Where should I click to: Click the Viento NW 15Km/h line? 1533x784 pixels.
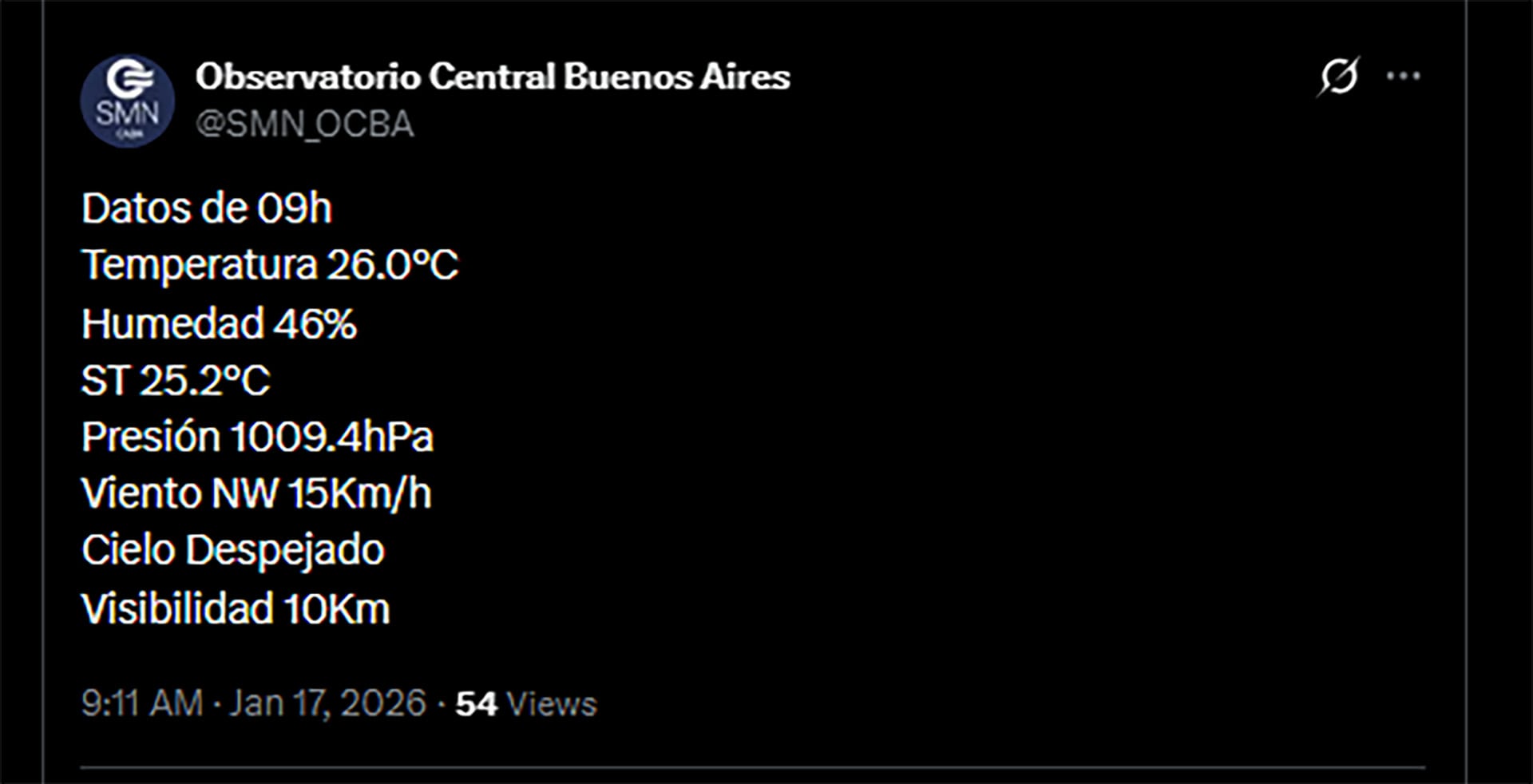point(257,493)
